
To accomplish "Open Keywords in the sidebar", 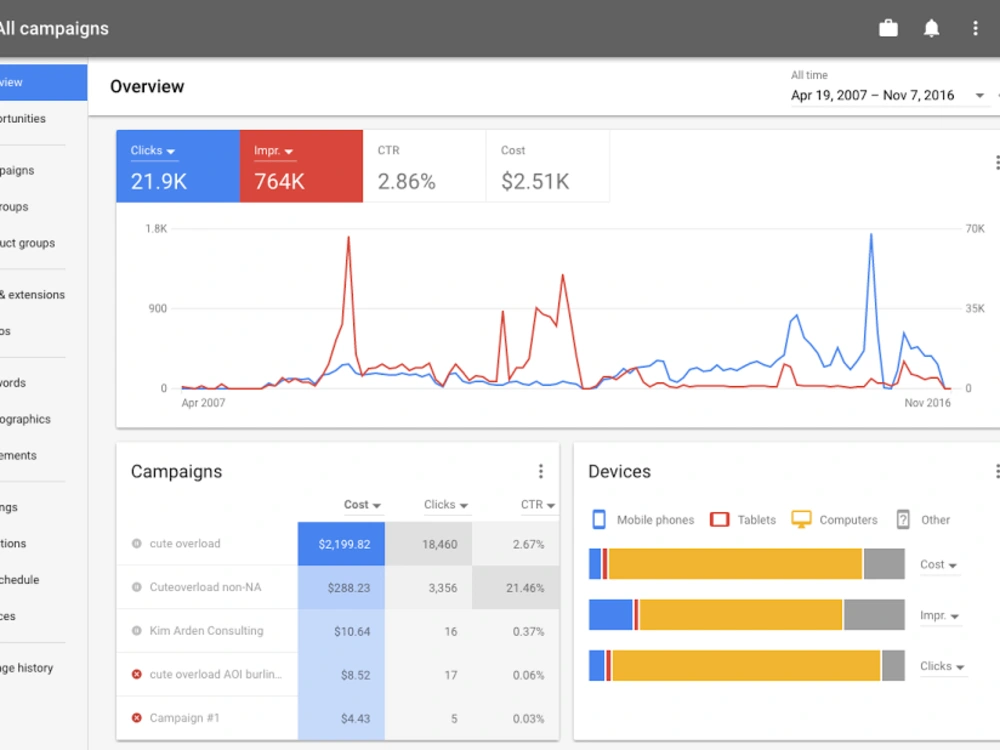I will pos(13,383).
